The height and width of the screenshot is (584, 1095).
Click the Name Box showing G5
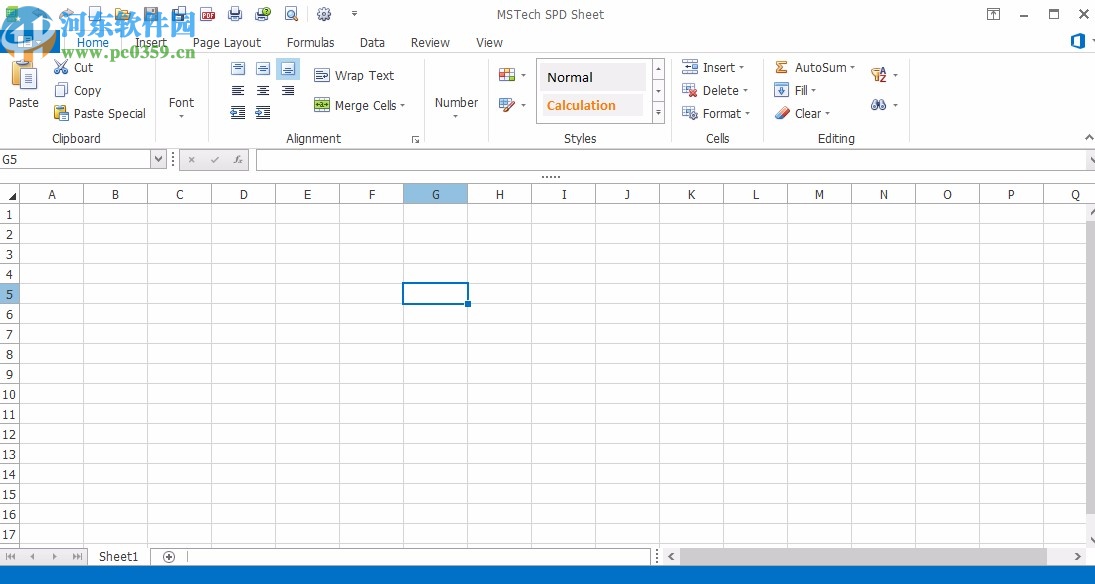click(x=75, y=160)
